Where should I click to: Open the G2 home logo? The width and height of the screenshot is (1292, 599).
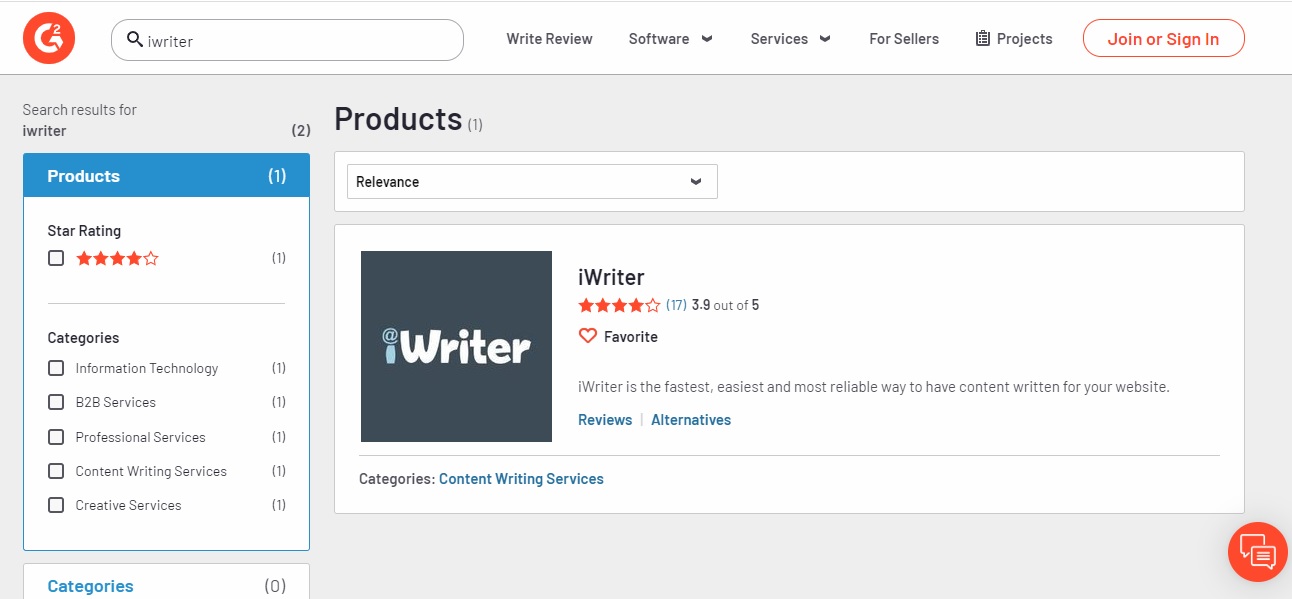48,39
